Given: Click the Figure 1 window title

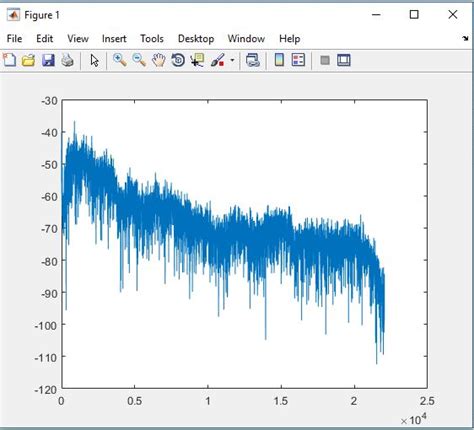Looking at the screenshot, I should coord(42,15).
